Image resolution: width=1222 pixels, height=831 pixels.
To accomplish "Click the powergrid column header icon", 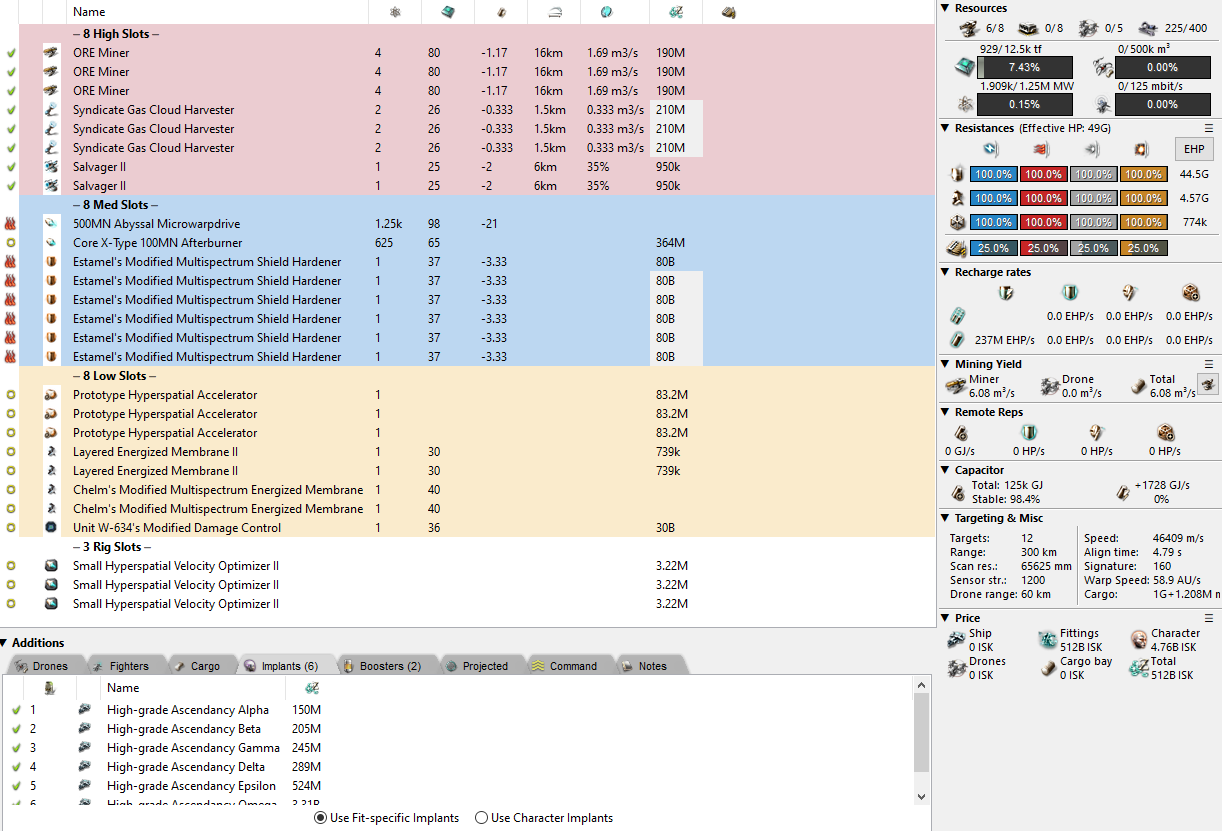I will click(x=394, y=12).
